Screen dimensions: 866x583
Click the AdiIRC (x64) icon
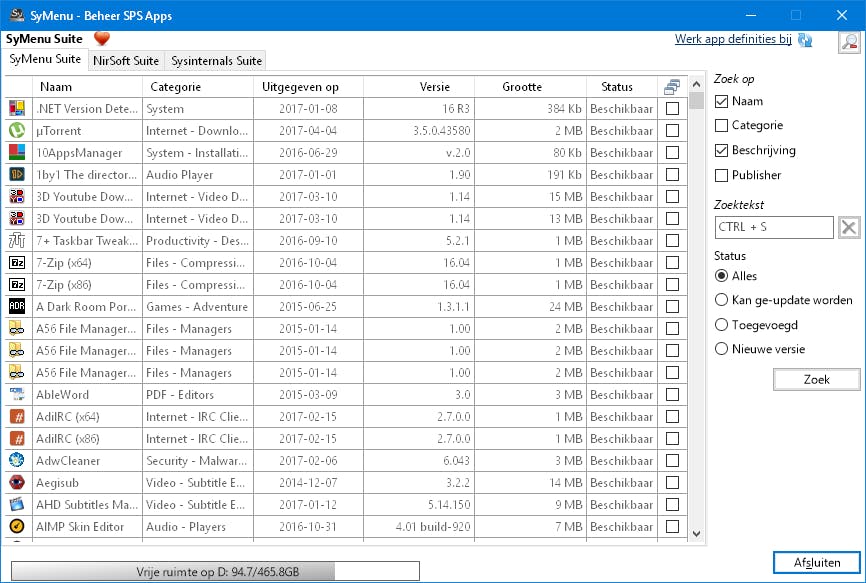point(17,417)
